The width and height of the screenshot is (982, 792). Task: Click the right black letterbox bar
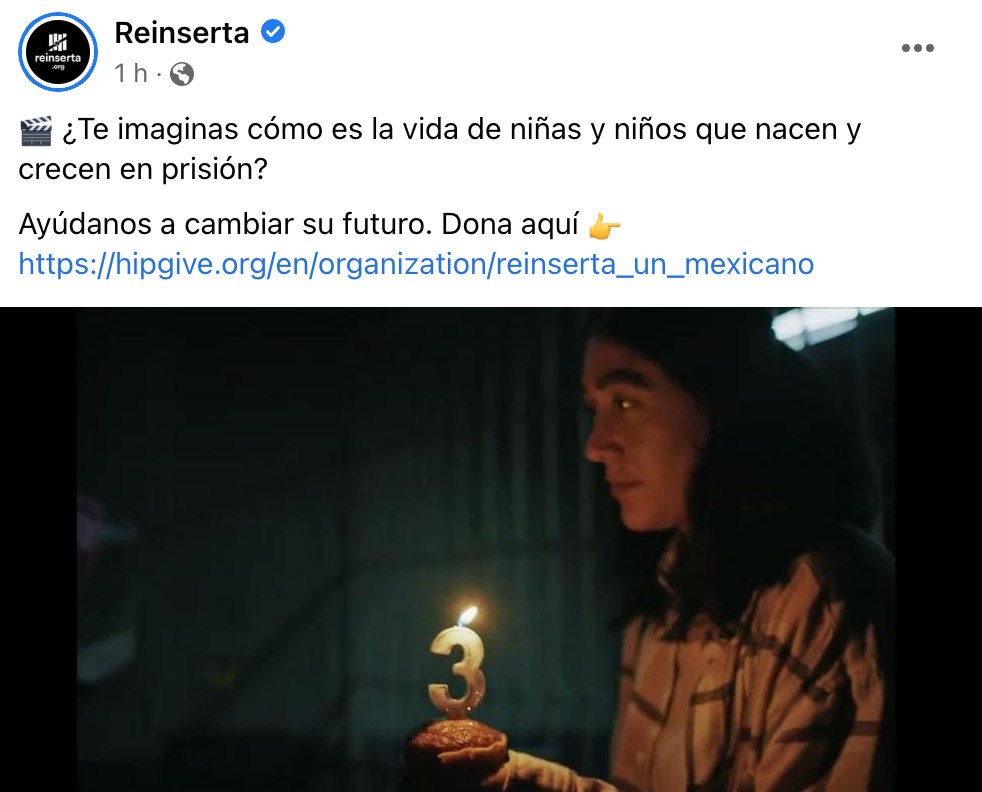938,549
